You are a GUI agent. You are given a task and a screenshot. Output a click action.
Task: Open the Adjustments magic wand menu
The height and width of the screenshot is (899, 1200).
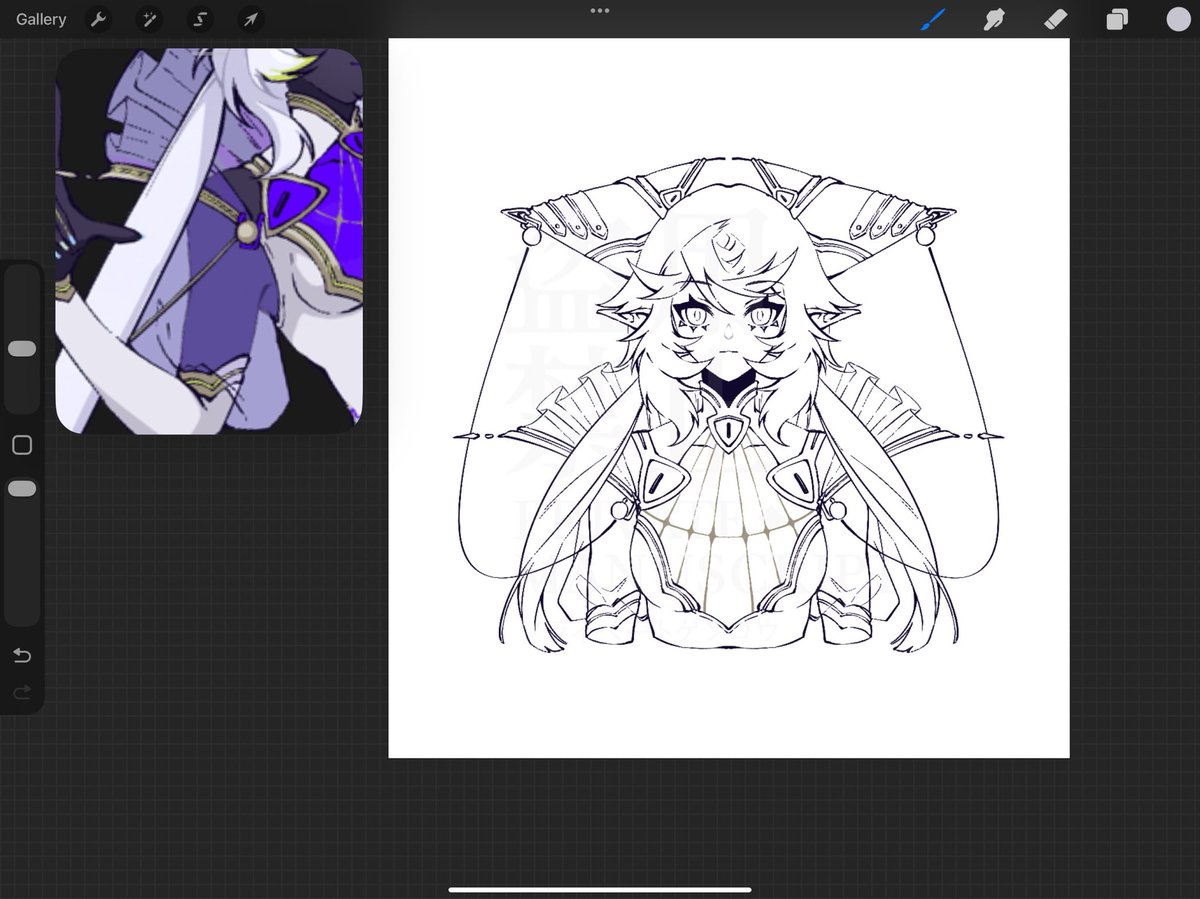(x=149, y=19)
